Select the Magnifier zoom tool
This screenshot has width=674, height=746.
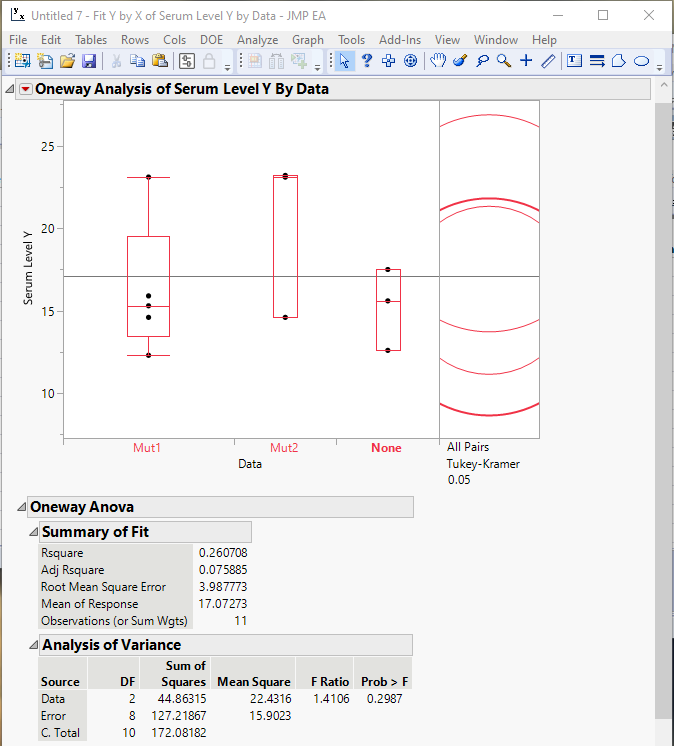tap(504, 61)
